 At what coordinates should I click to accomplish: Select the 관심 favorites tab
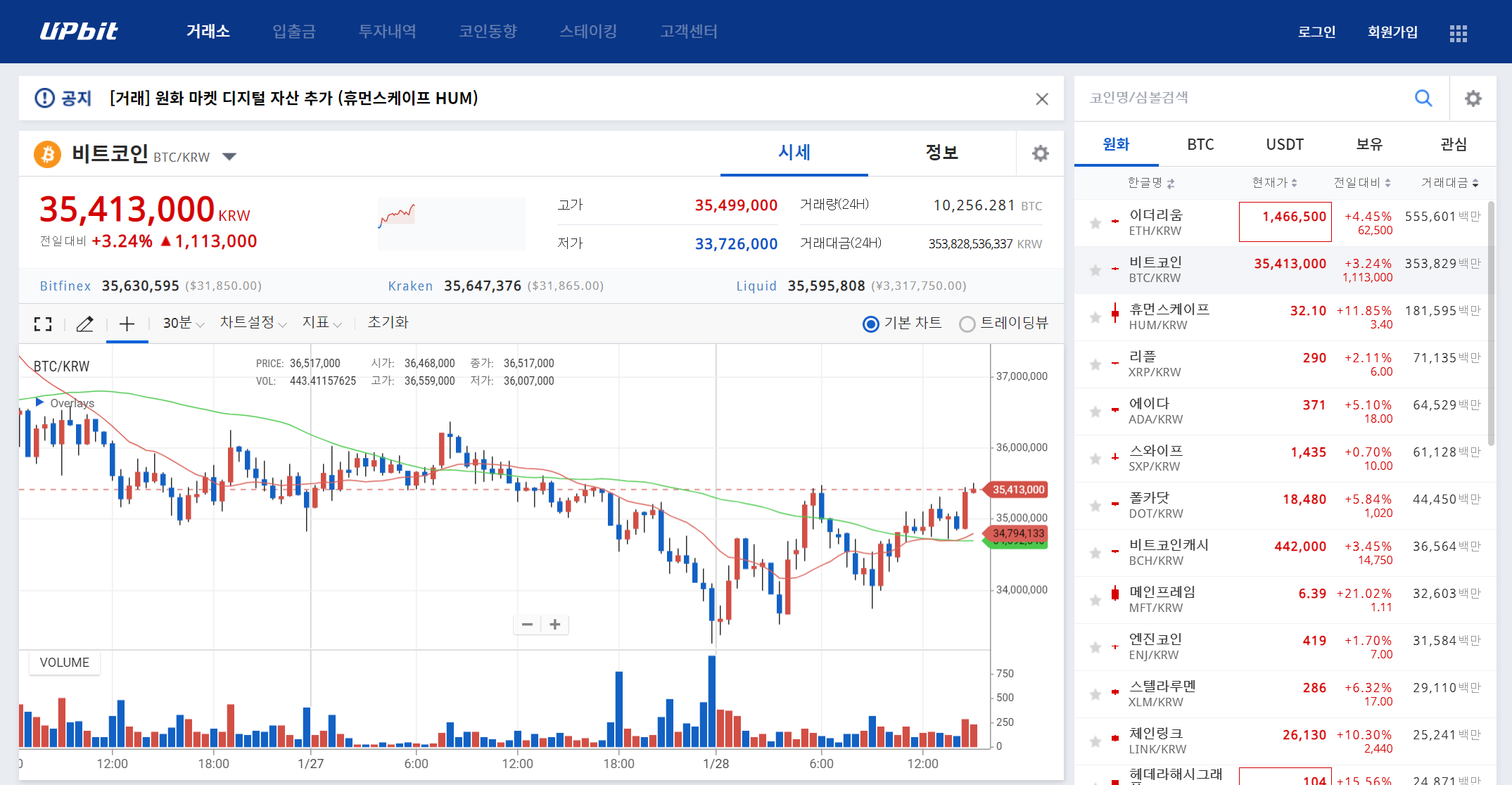pos(1454,145)
